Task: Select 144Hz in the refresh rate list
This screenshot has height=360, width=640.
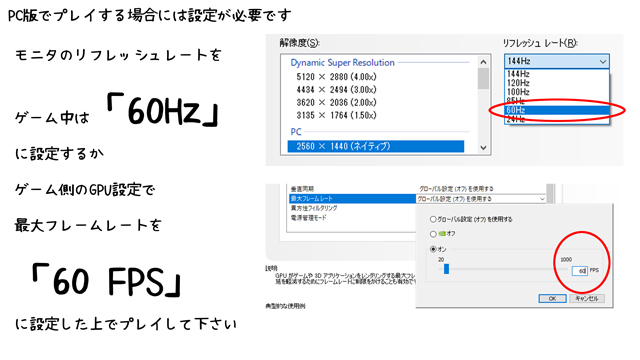Action: point(557,74)
